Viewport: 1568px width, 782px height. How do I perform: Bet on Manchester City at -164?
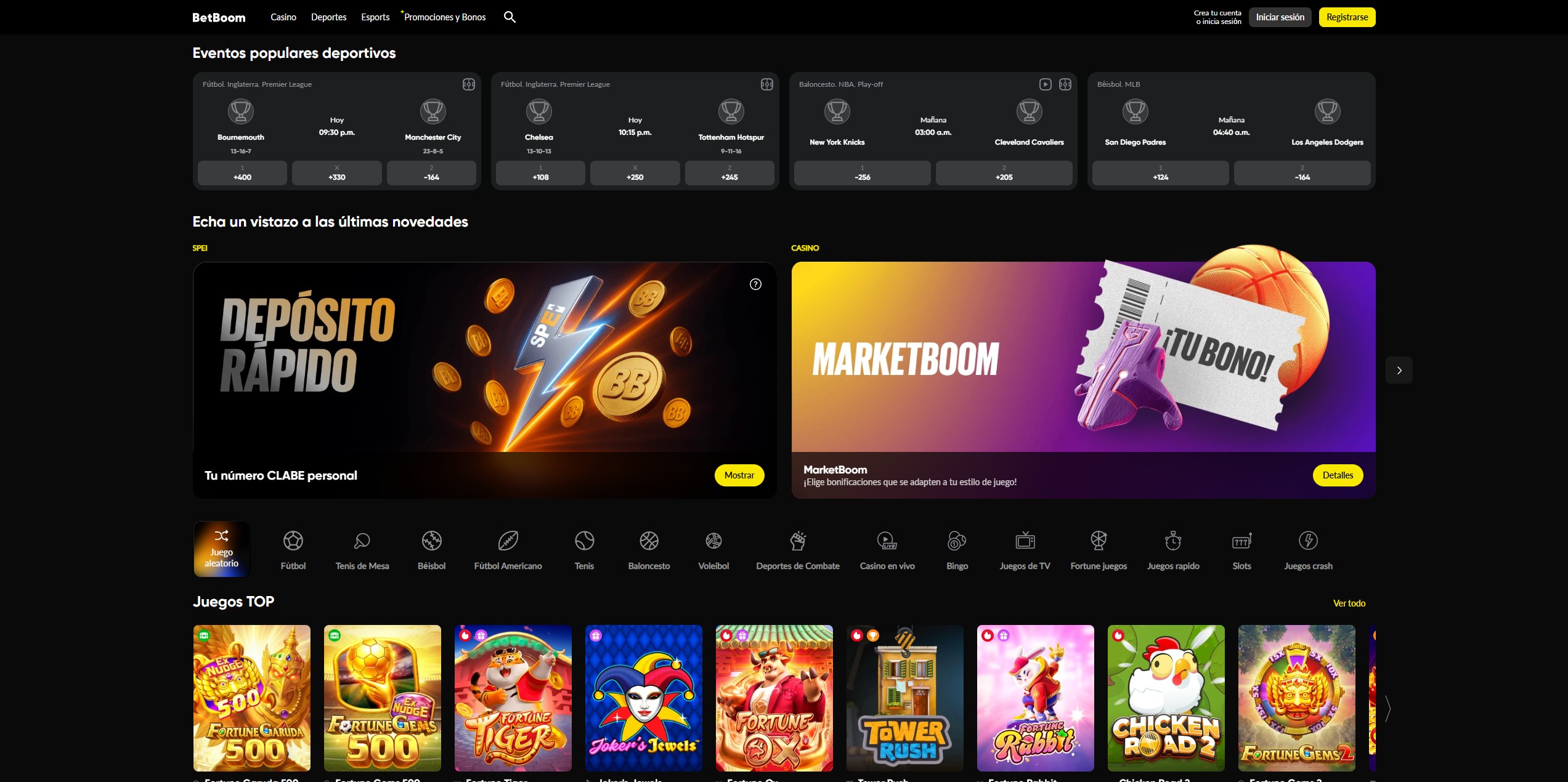tap(431, 173)
